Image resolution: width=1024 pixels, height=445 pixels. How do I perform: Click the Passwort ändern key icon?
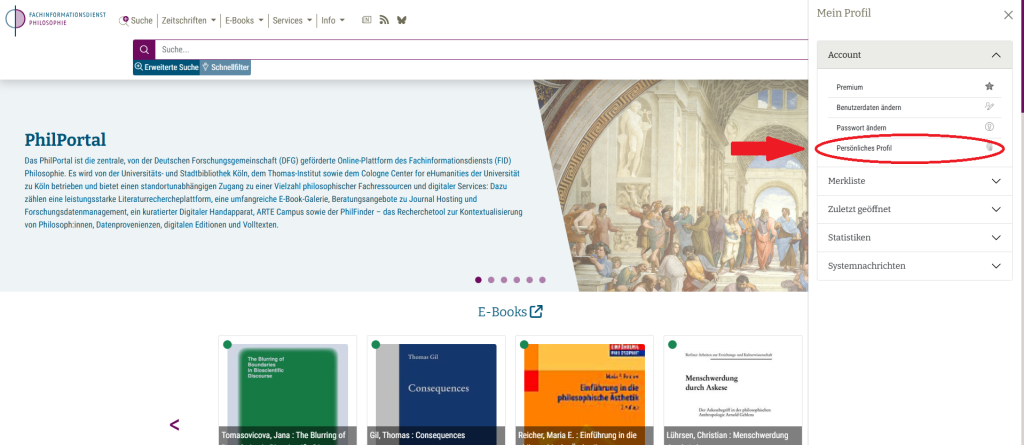tap(989, 127)
